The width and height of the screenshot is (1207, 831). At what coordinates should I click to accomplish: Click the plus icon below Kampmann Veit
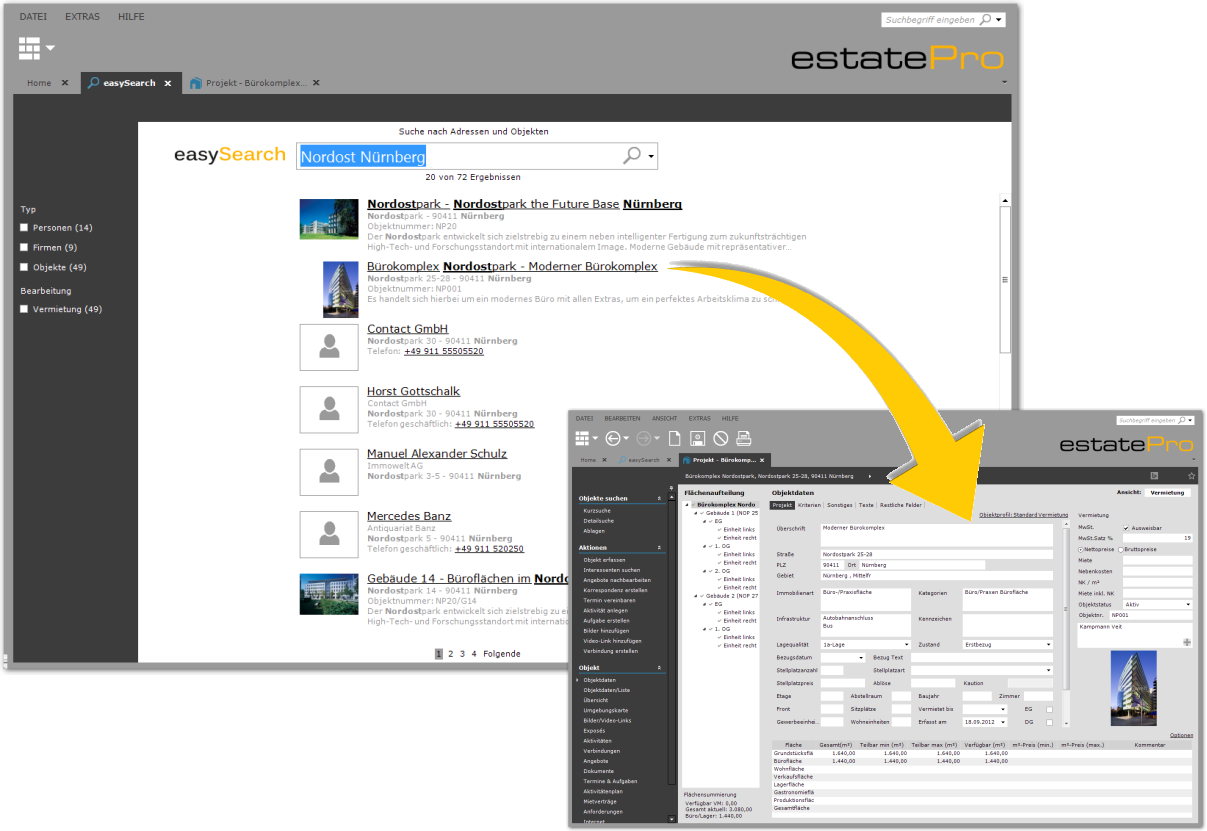[x=1187, y=643]
